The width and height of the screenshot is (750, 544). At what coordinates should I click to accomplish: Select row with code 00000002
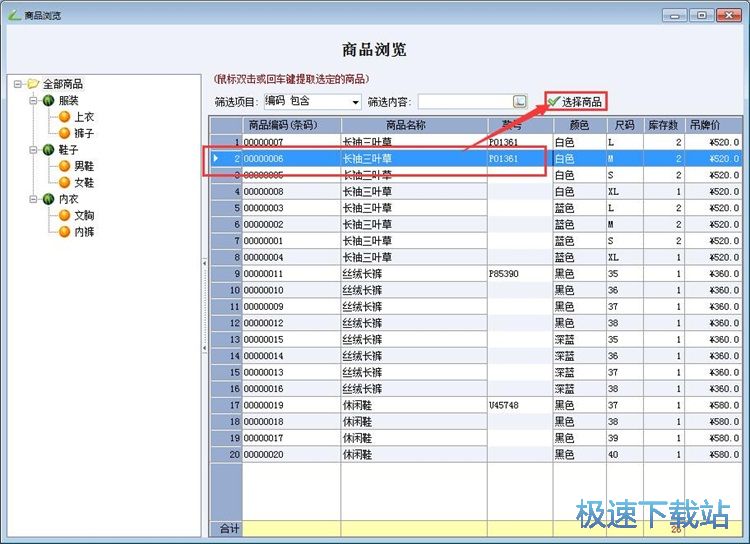[x=476, y=224]
